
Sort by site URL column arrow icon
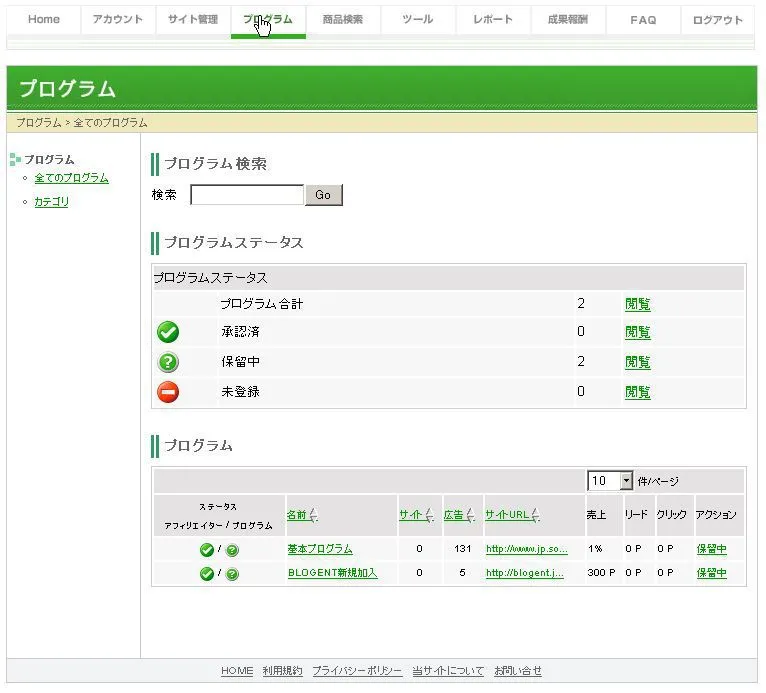tap(536, 516)
